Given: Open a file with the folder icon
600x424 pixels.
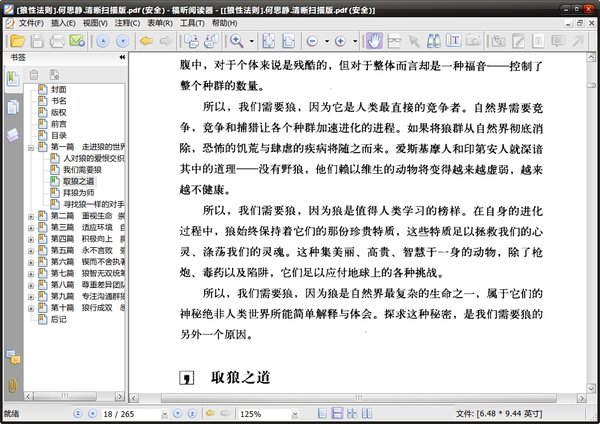Looking at the screenshot, I should pyautogui.click(x=17, y=41).
